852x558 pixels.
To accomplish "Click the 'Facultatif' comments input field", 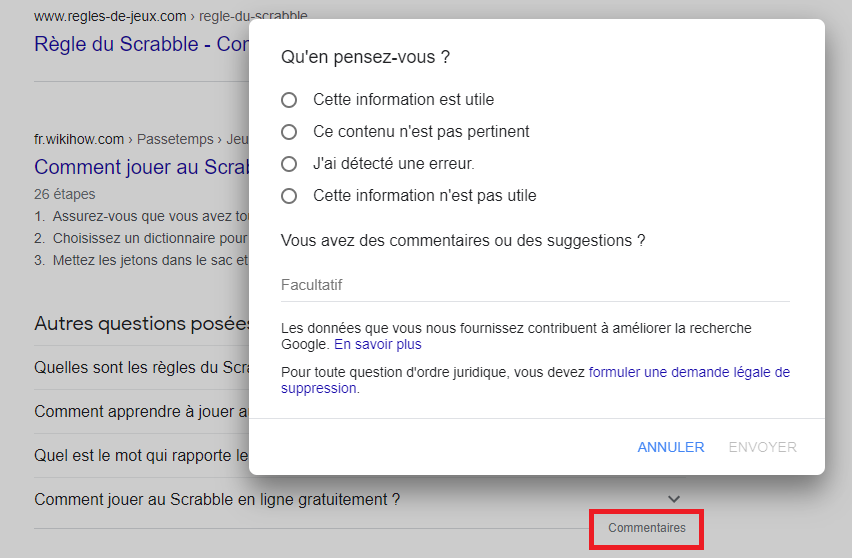I will pyautogui.click(x=535, y=285).
